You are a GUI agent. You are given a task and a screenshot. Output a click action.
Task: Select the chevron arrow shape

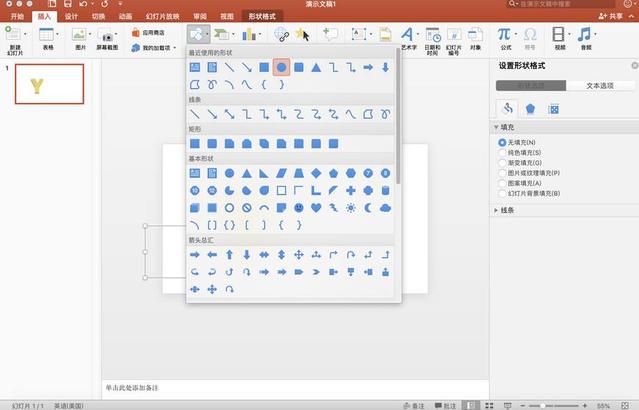[316, 272]
